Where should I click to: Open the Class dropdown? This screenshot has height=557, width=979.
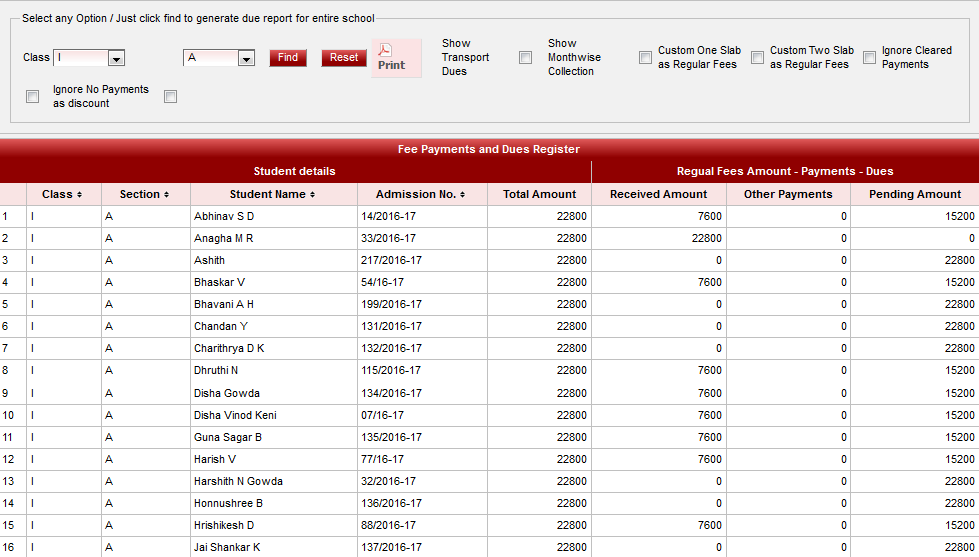[116, 58]
